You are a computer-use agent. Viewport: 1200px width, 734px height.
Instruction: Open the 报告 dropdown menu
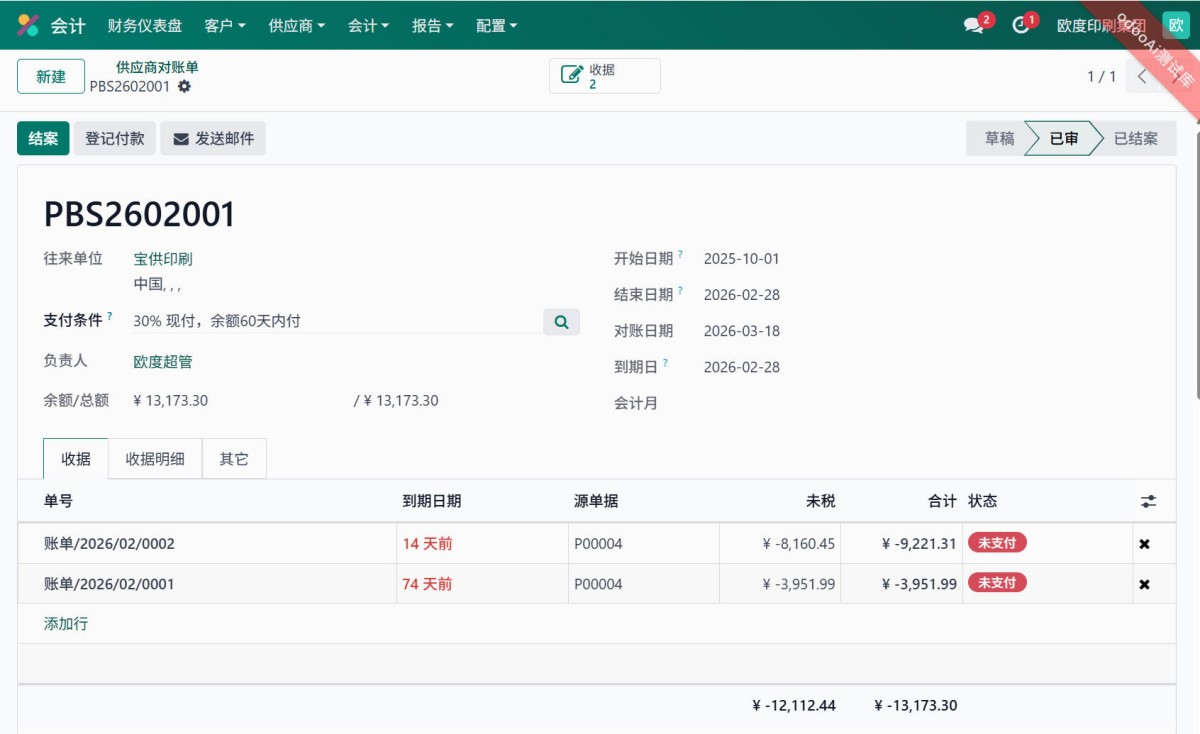click(x=433, y=26)
